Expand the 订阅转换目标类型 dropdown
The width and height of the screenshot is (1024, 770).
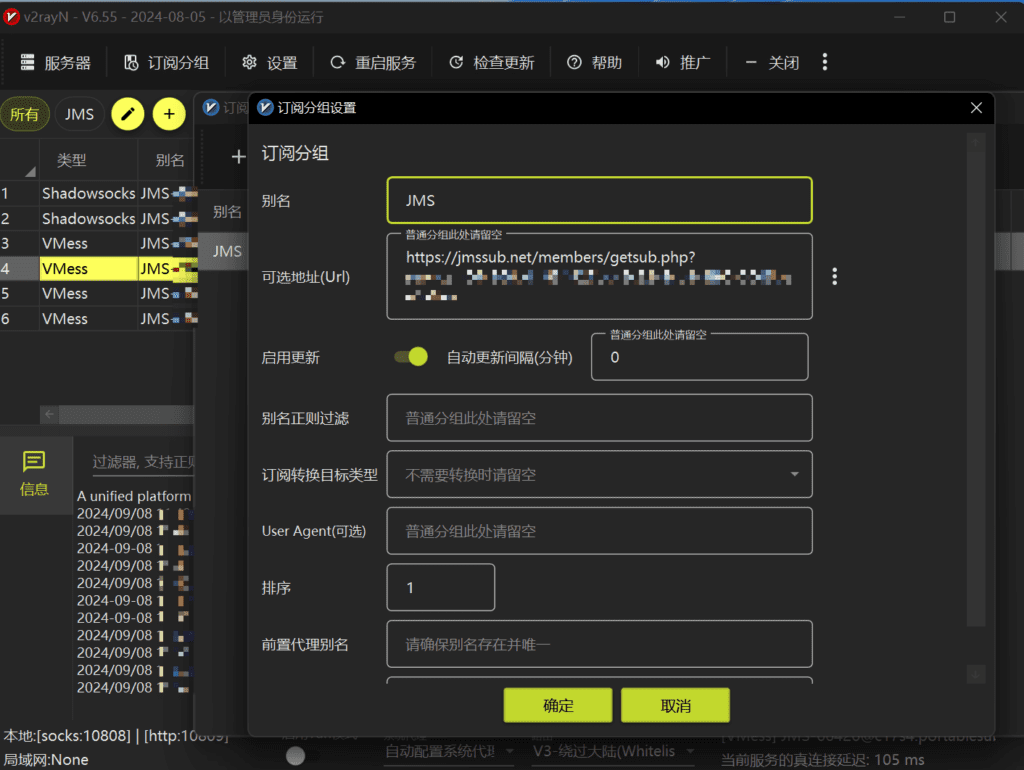[600, 475]
